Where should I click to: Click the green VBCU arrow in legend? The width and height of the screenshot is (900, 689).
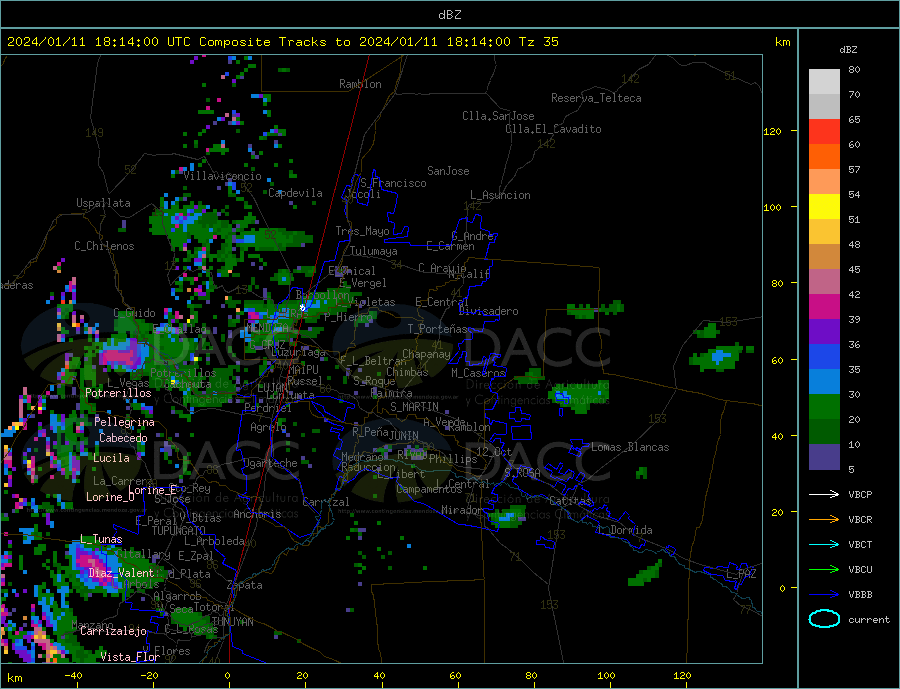coord(824,570)
